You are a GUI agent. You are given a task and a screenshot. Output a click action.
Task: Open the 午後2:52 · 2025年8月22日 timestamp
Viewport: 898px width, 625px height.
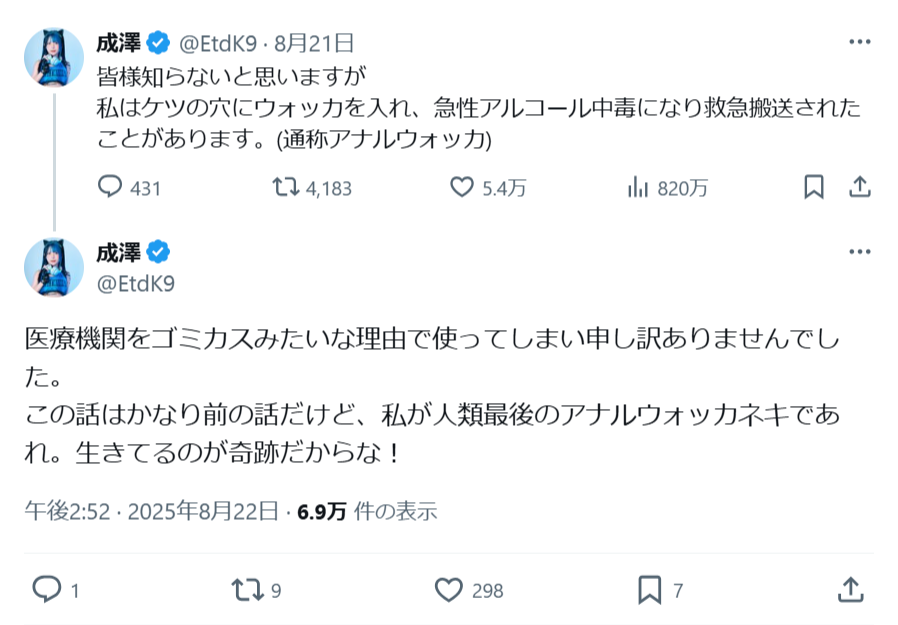152,511
